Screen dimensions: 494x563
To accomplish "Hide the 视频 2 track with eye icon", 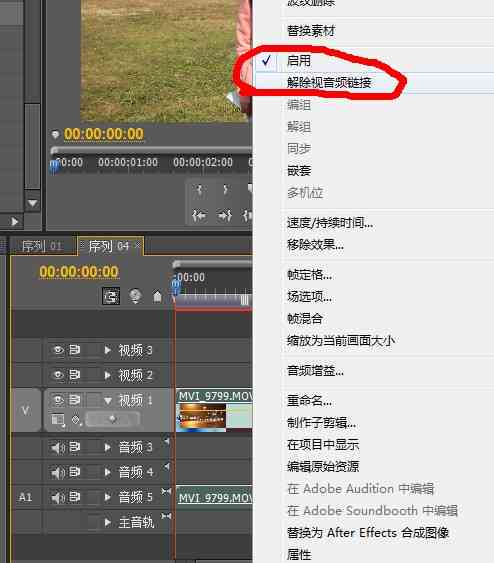I will point(58,375).
